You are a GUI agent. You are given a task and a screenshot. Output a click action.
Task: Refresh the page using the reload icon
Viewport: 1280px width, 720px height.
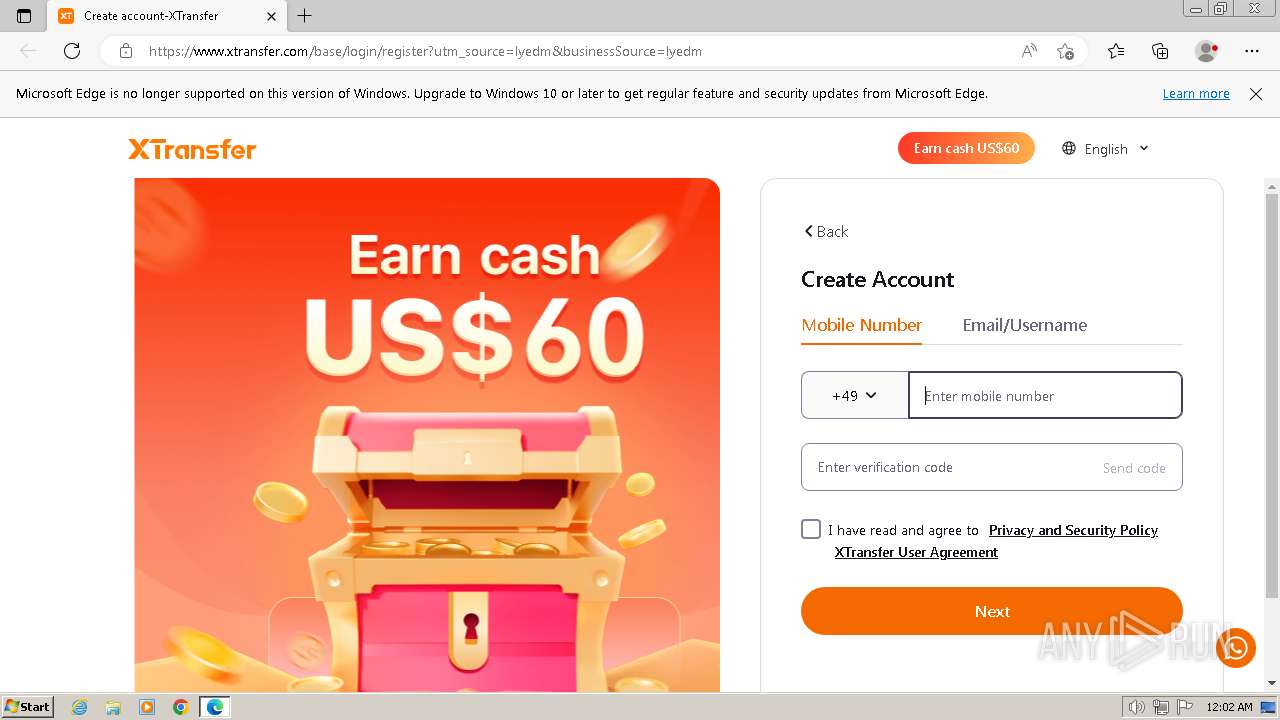point(72,51)
